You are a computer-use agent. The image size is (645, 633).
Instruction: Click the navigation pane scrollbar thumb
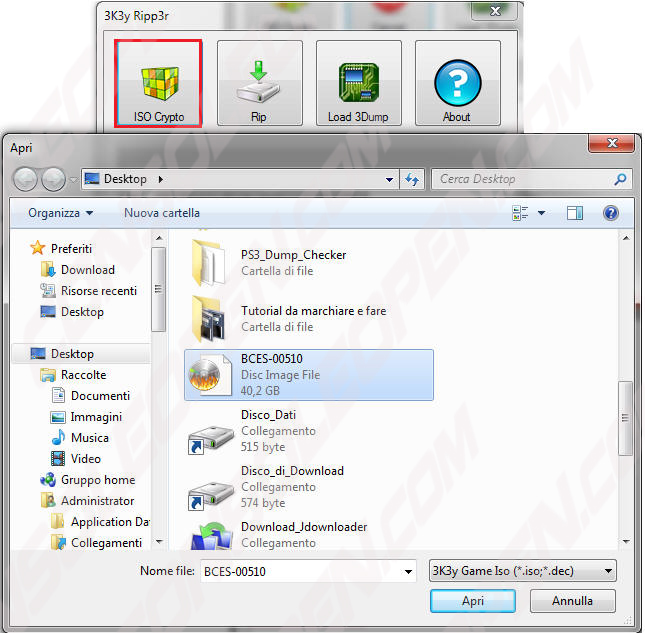coord(159,289)
